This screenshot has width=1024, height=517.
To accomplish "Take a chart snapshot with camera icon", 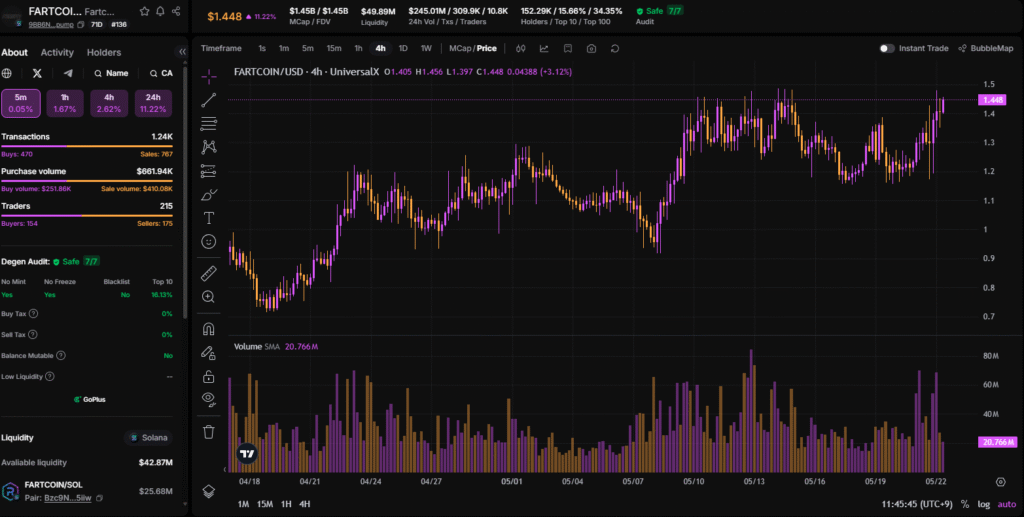I will (592, 48).
